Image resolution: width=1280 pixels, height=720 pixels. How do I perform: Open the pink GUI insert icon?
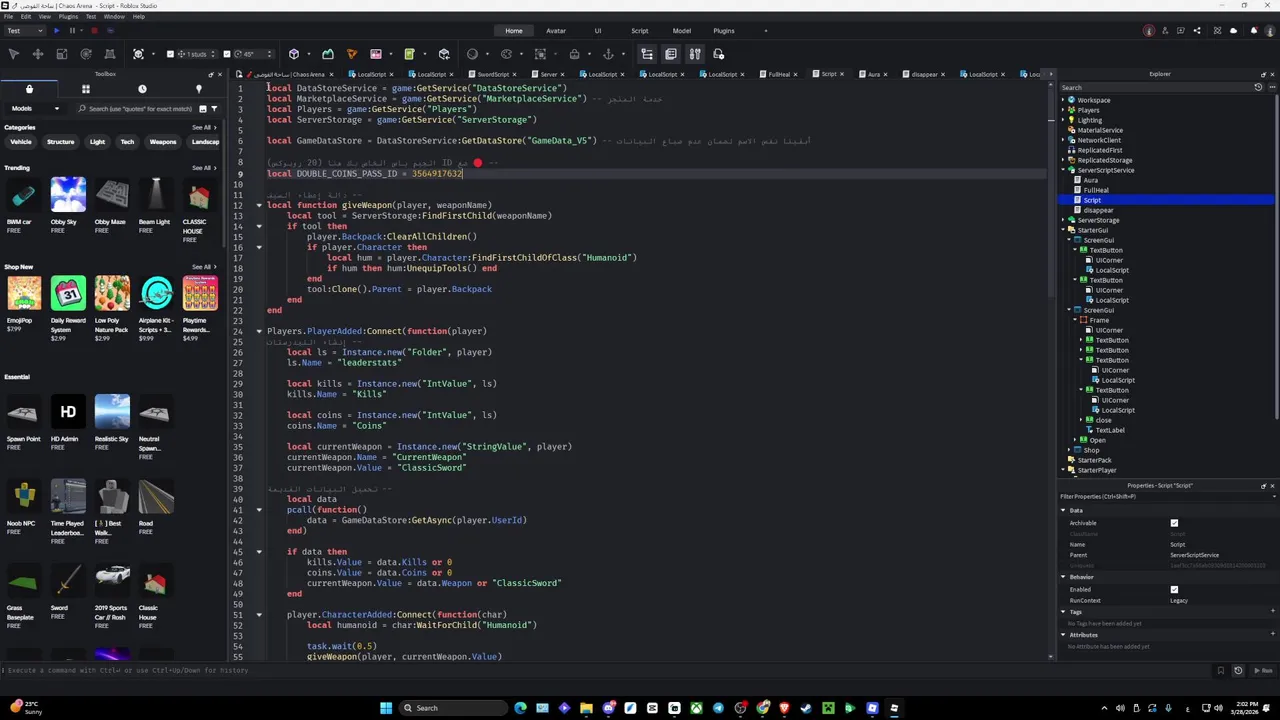[376, 54]
